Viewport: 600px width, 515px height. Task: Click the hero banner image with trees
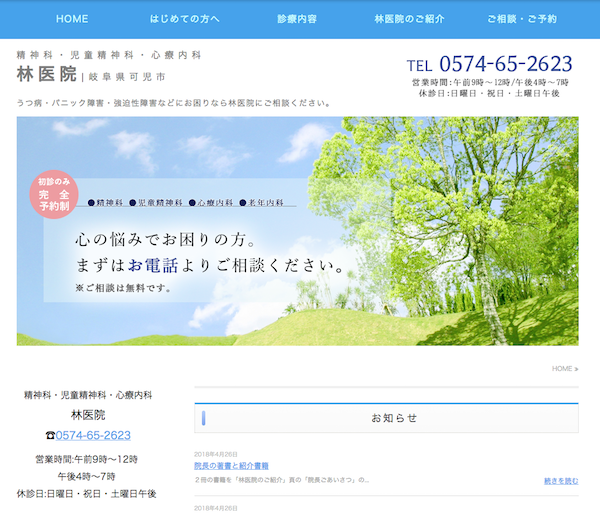298,231
